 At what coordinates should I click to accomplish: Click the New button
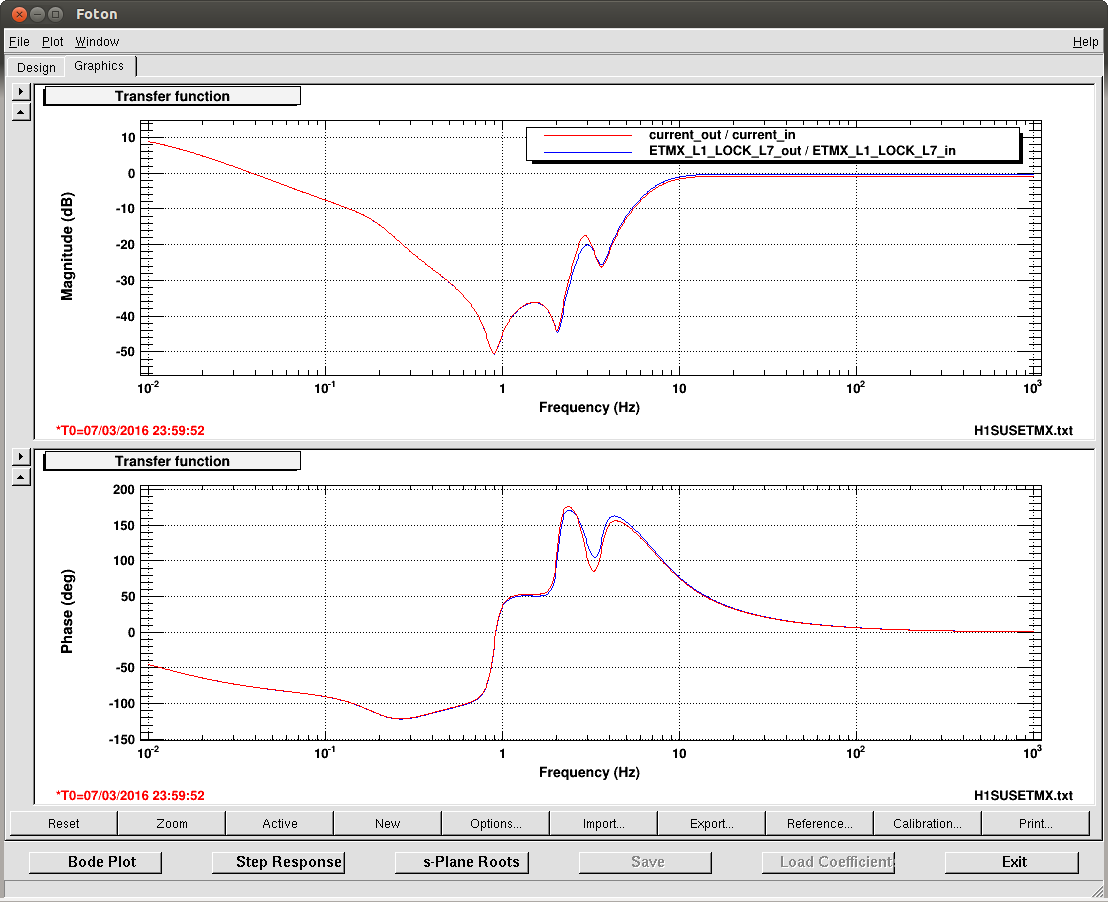point(387,824)
